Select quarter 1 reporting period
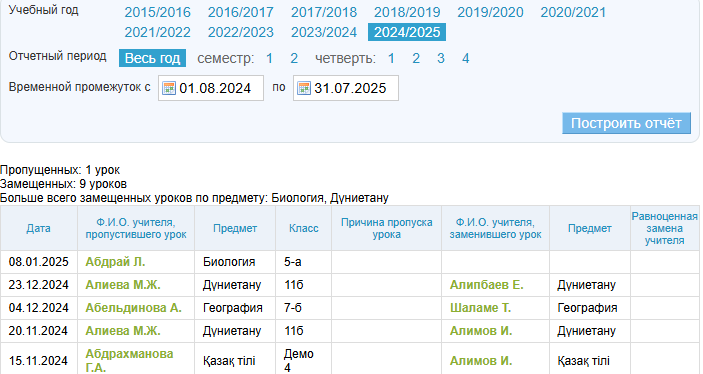This screenshot has width=703, height=374. click(391, 58)
